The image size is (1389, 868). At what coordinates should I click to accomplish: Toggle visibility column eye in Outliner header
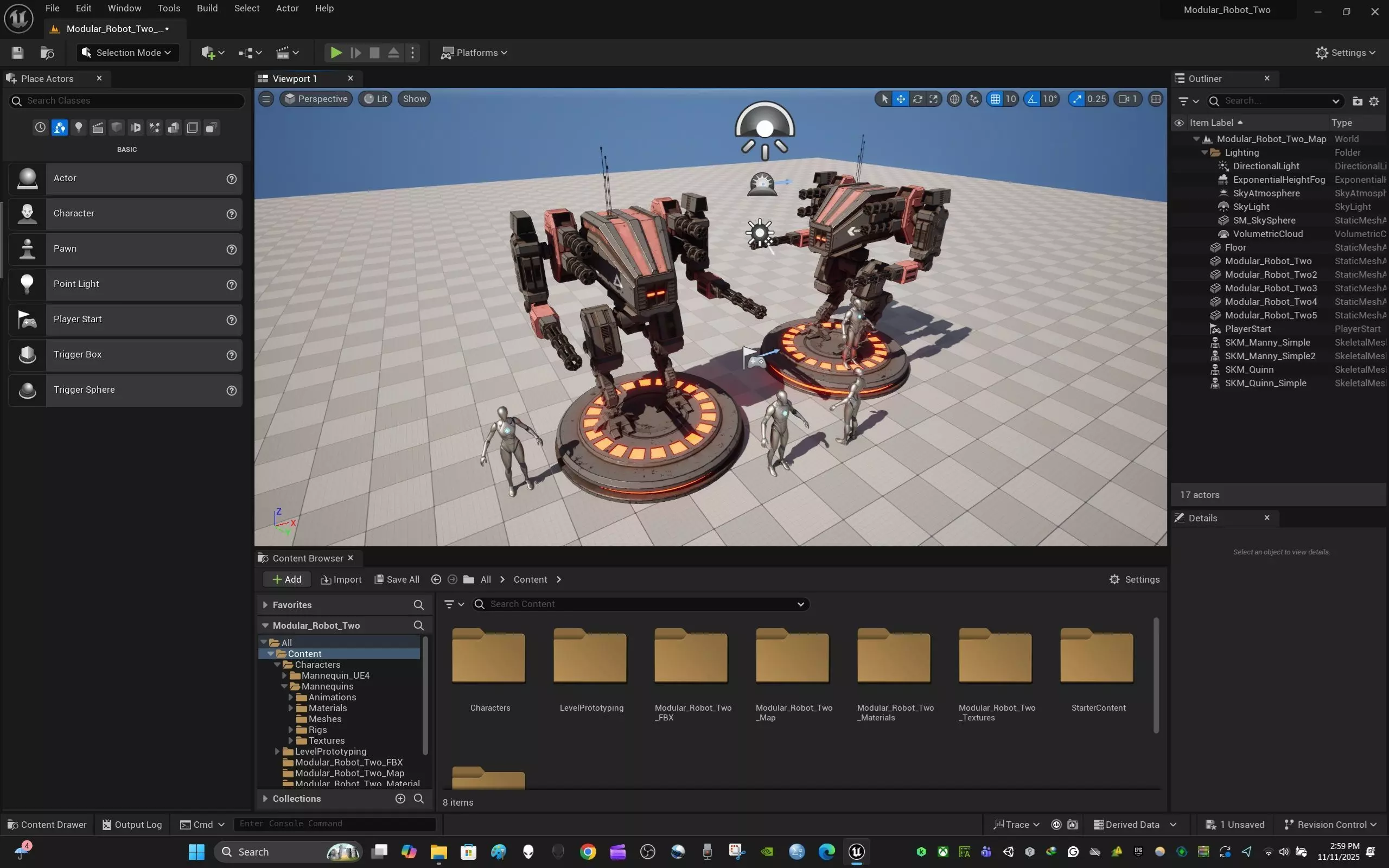pos(1179,123)
